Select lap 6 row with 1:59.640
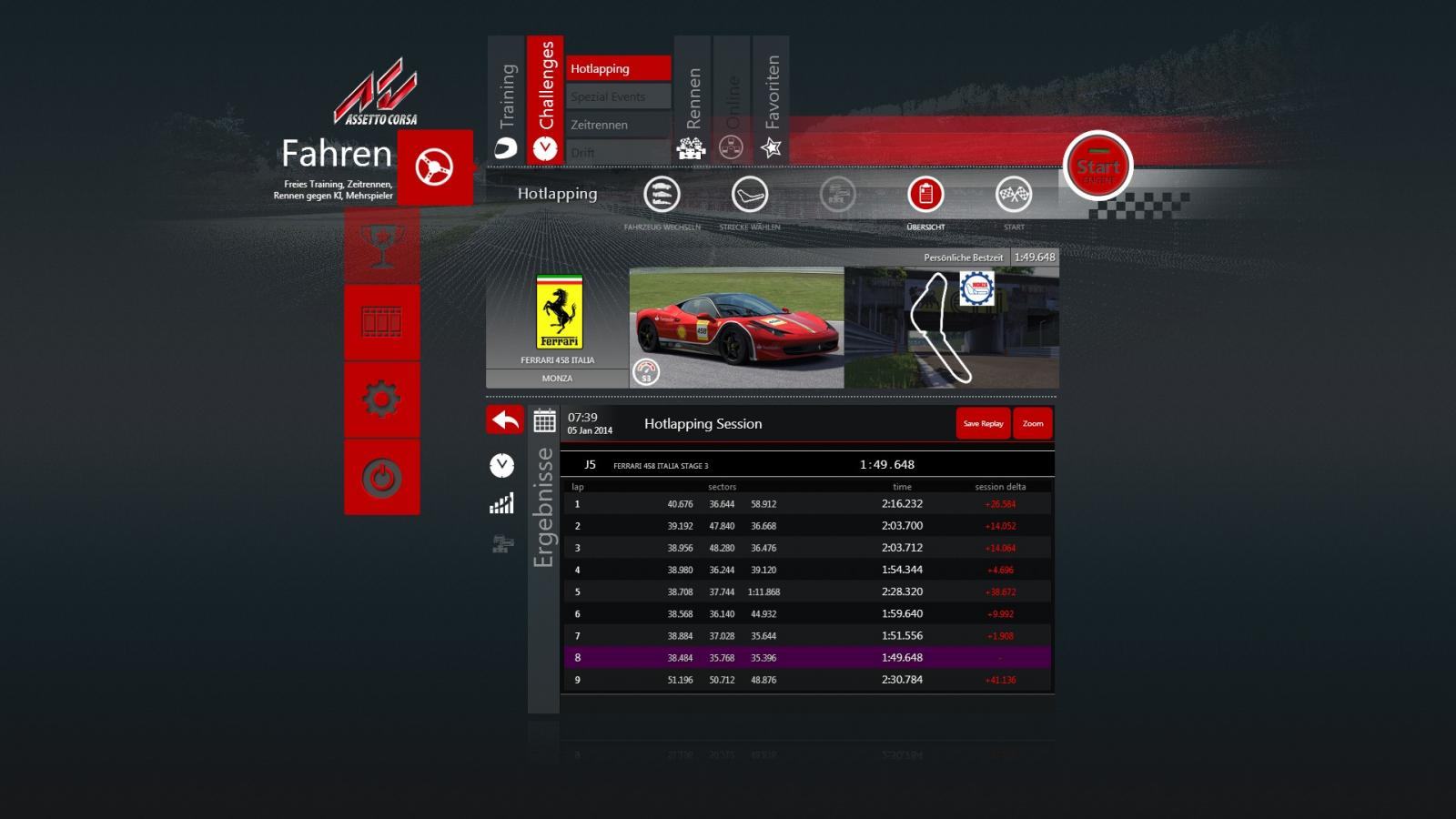 tap(807, 613)
